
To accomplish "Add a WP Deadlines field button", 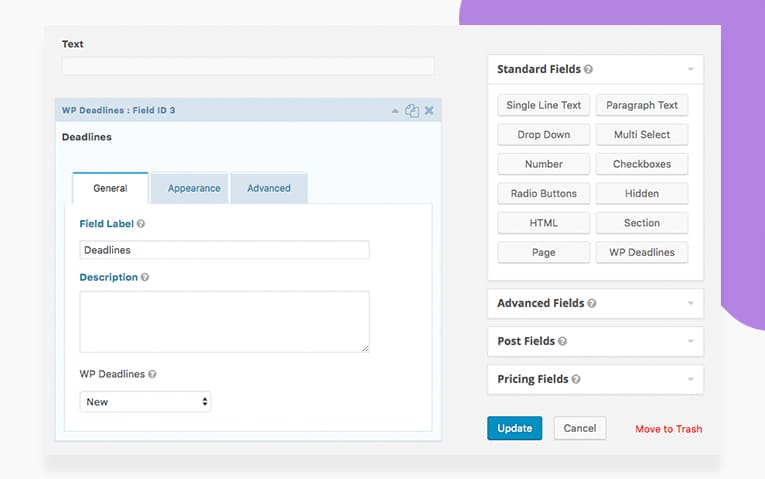I will click(642, 253).
